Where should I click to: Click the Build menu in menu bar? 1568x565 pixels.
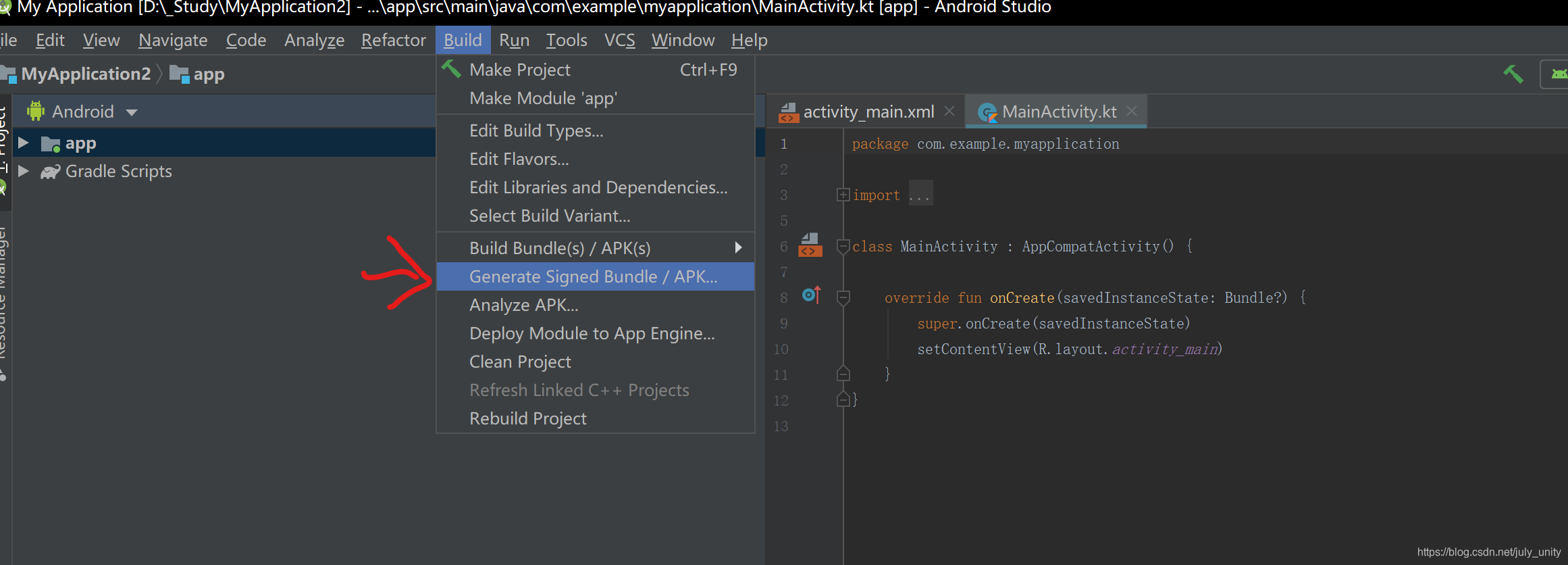click(463, 41)
